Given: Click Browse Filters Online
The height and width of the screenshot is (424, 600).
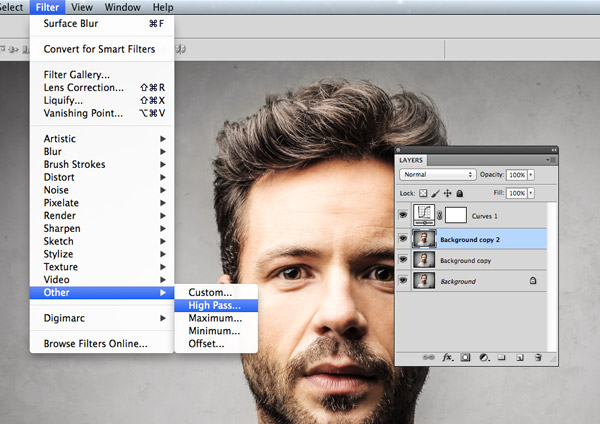Looking at the screenshot, I should [95, 344].
